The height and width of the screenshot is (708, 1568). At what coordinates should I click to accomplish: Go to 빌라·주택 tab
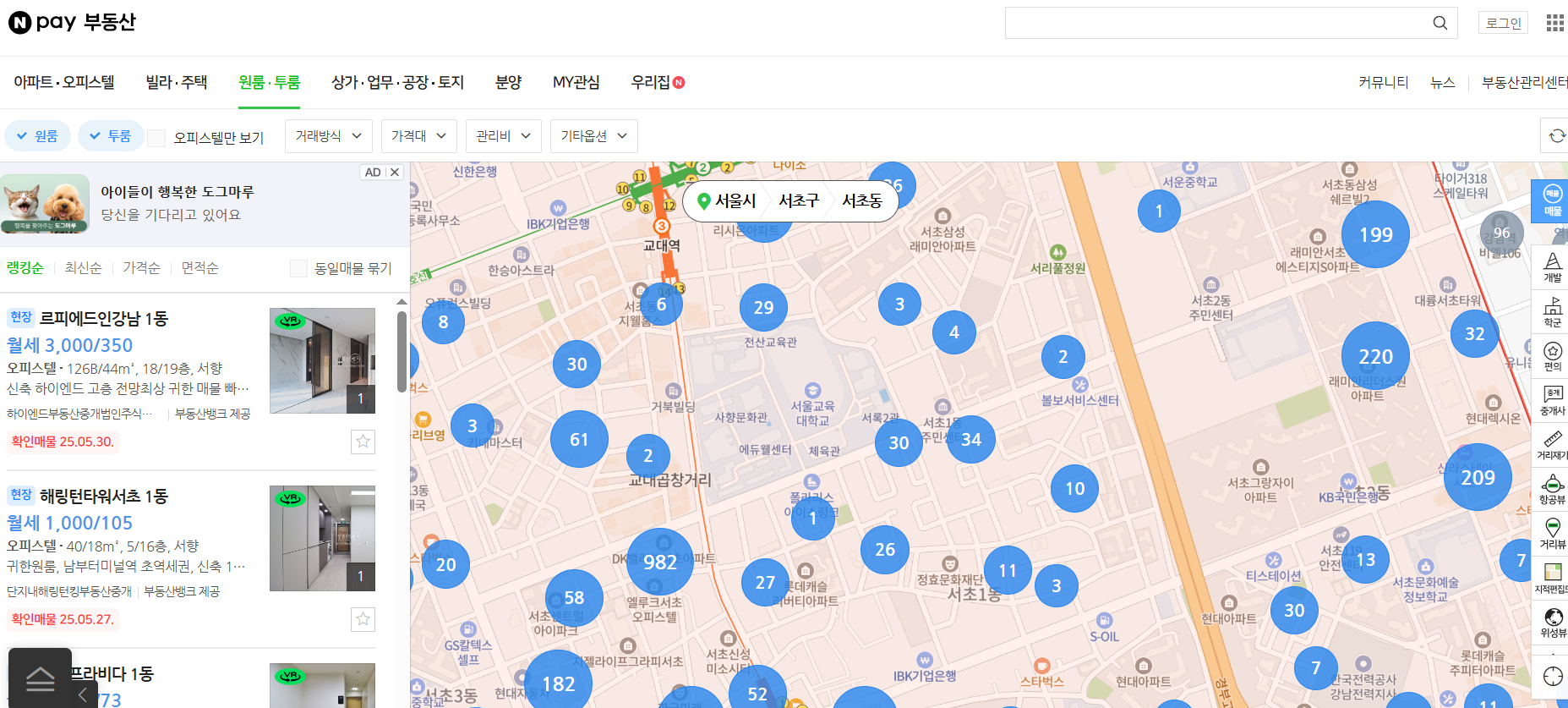point(177,82)
